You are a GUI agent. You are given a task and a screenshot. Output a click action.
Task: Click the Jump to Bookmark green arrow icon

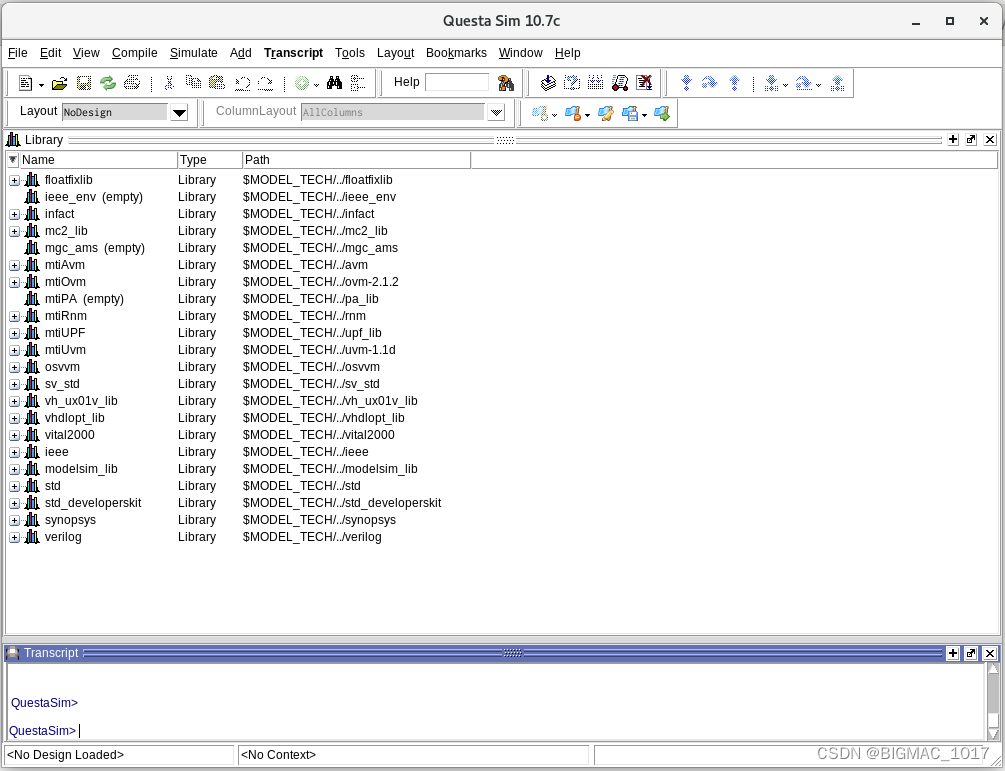[x=662, y=114]
